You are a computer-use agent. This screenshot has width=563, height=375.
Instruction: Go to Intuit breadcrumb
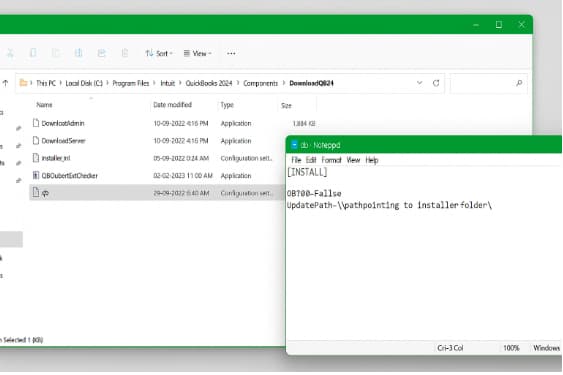(168, 83)
